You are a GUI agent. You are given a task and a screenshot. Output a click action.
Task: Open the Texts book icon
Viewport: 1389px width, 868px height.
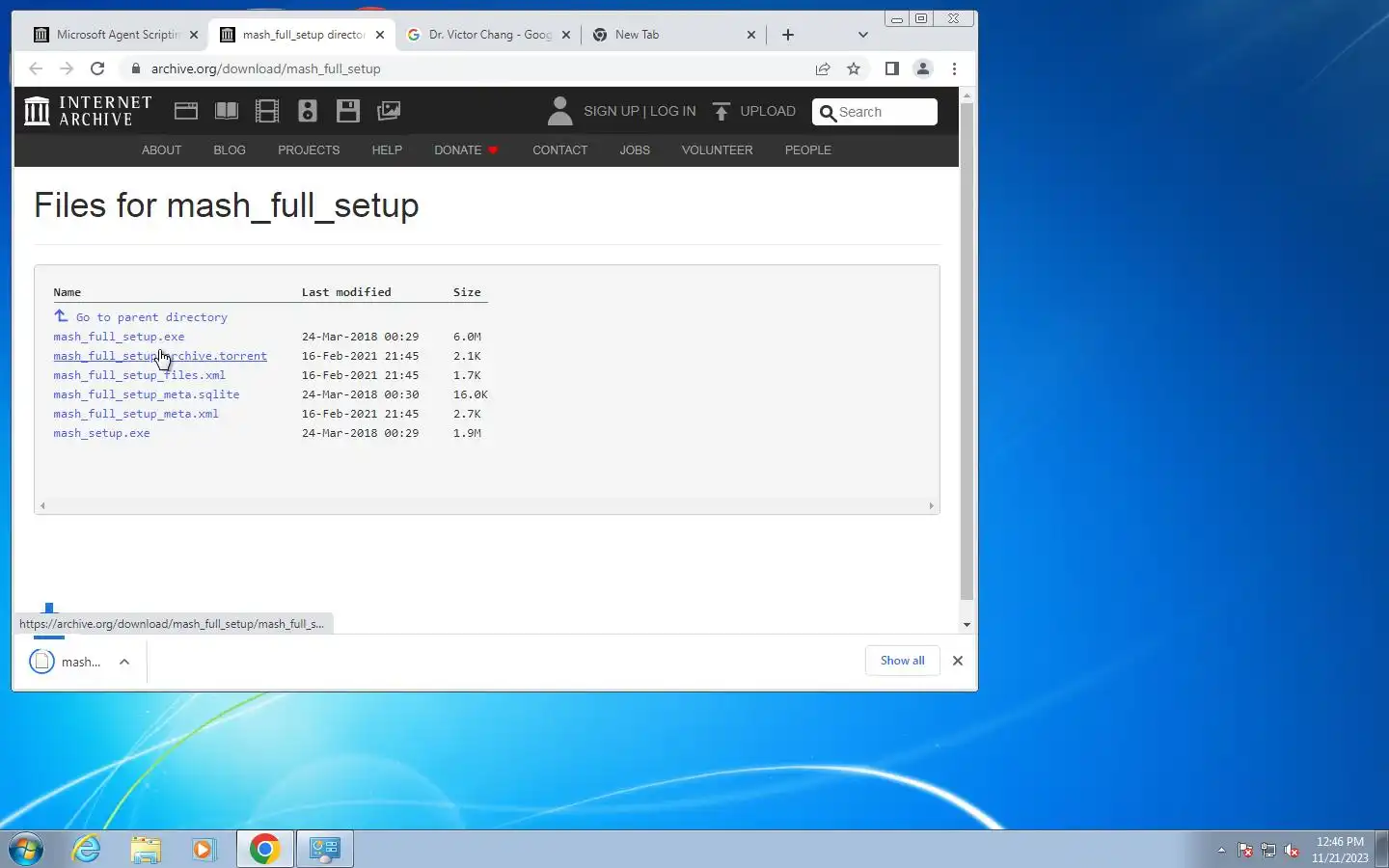227,111
